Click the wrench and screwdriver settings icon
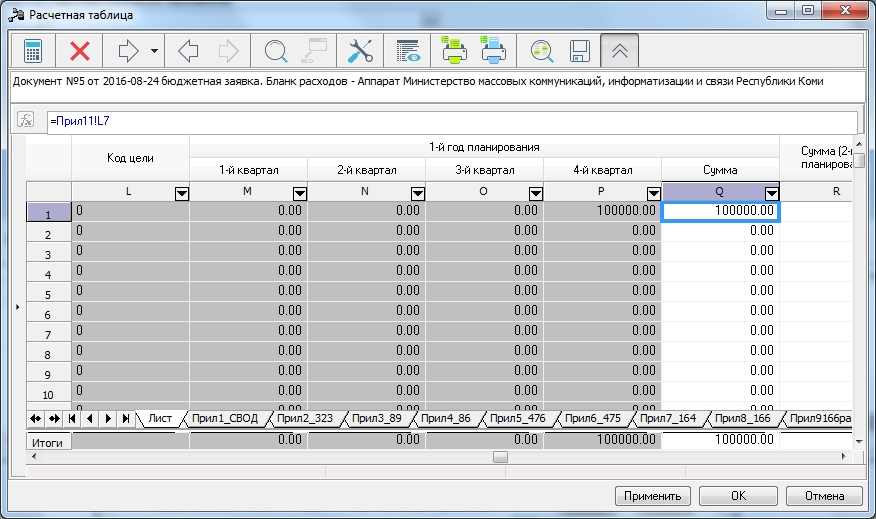Image resolution: width=876 pixels, height=519 pixels. pos(360,51)
